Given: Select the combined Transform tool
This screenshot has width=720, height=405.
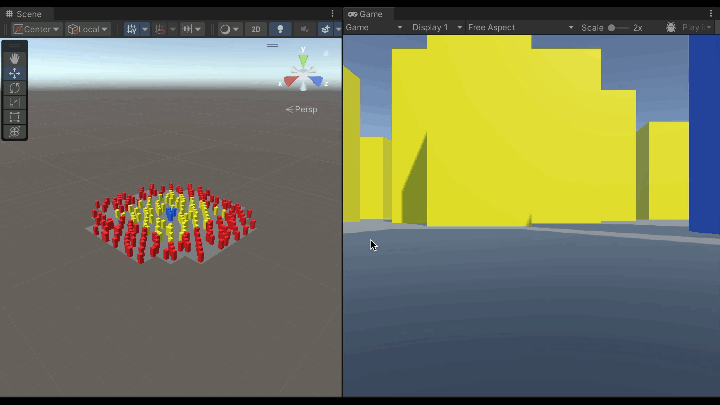Looking at the screenshot, I should tap(14, 132).
